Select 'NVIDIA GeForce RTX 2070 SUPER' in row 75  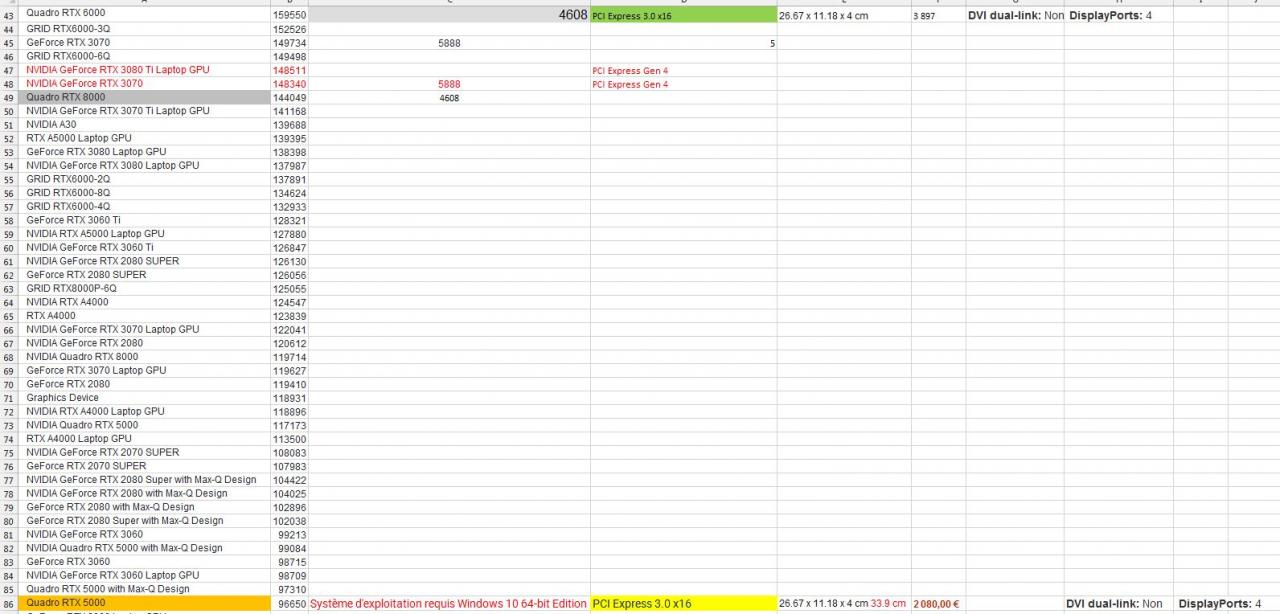[144, 452]
